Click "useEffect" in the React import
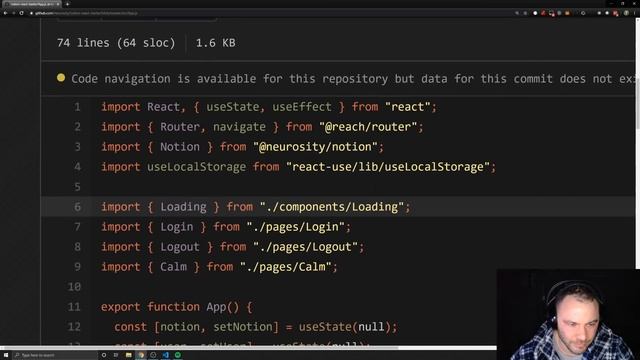 pos(302,107)
